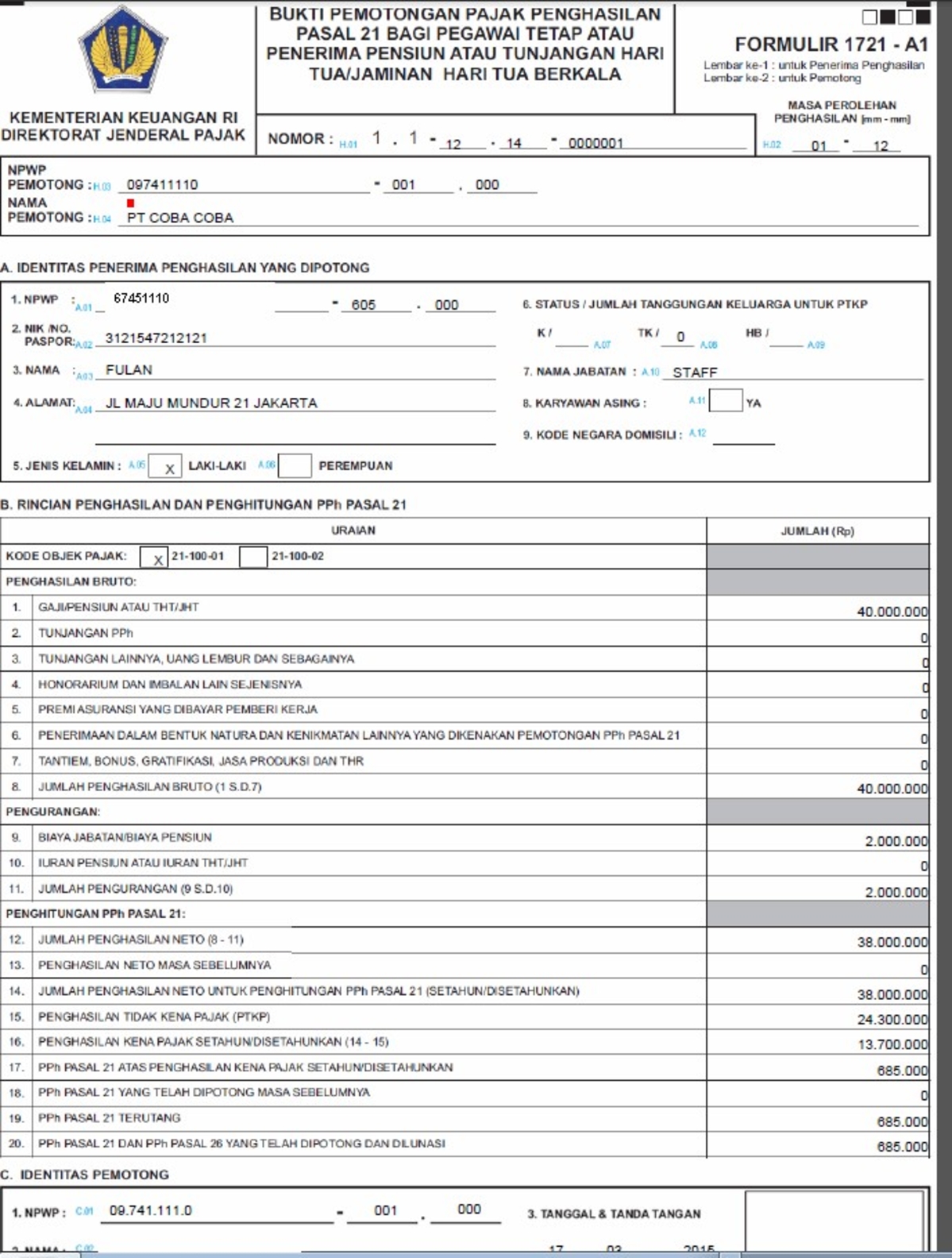Click the BIAYA JABATAN amount 2.000.000

point(818,840)
